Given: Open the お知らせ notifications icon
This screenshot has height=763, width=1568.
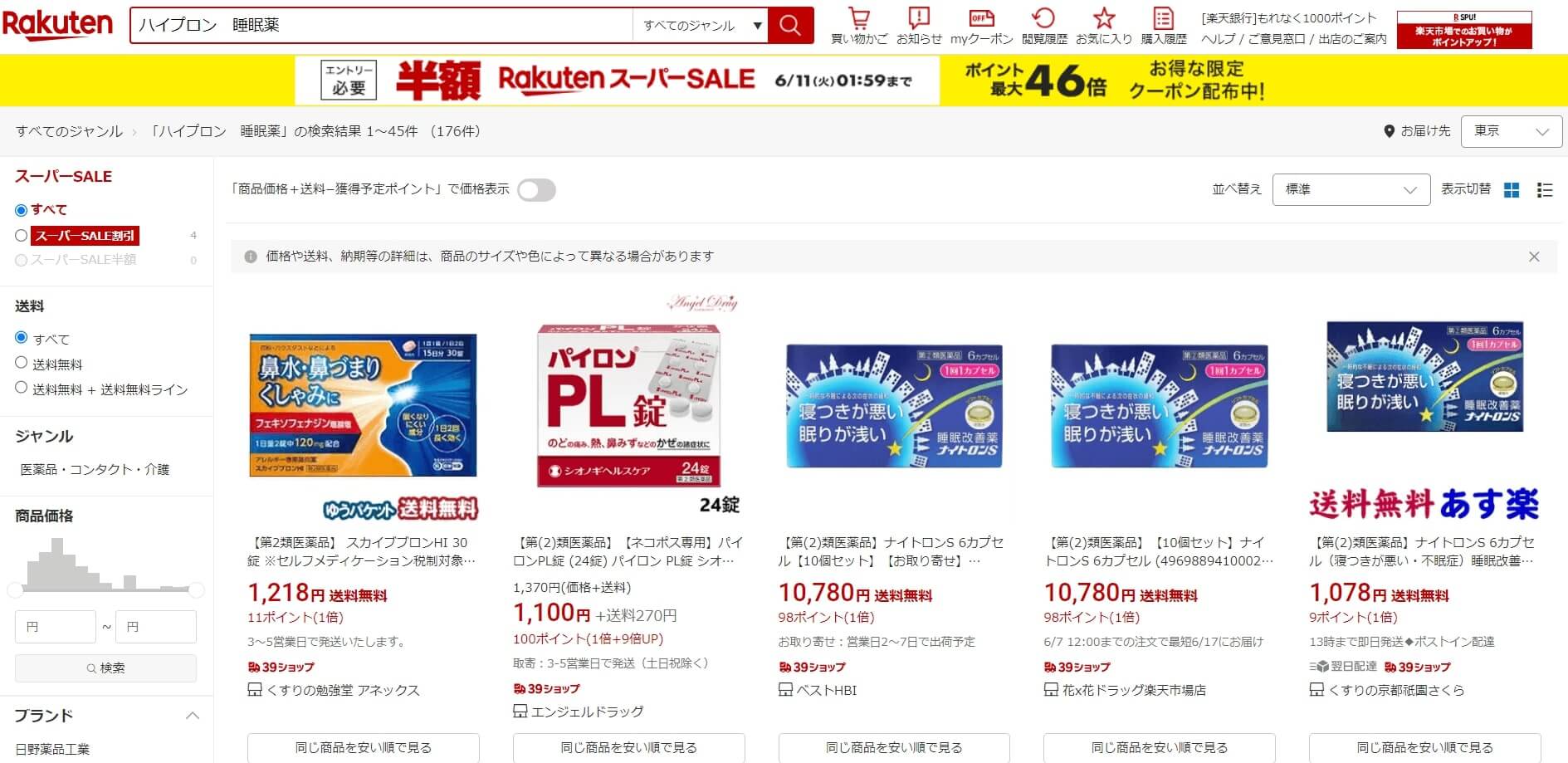Looking at the screenshot, I should pos(919,26).
